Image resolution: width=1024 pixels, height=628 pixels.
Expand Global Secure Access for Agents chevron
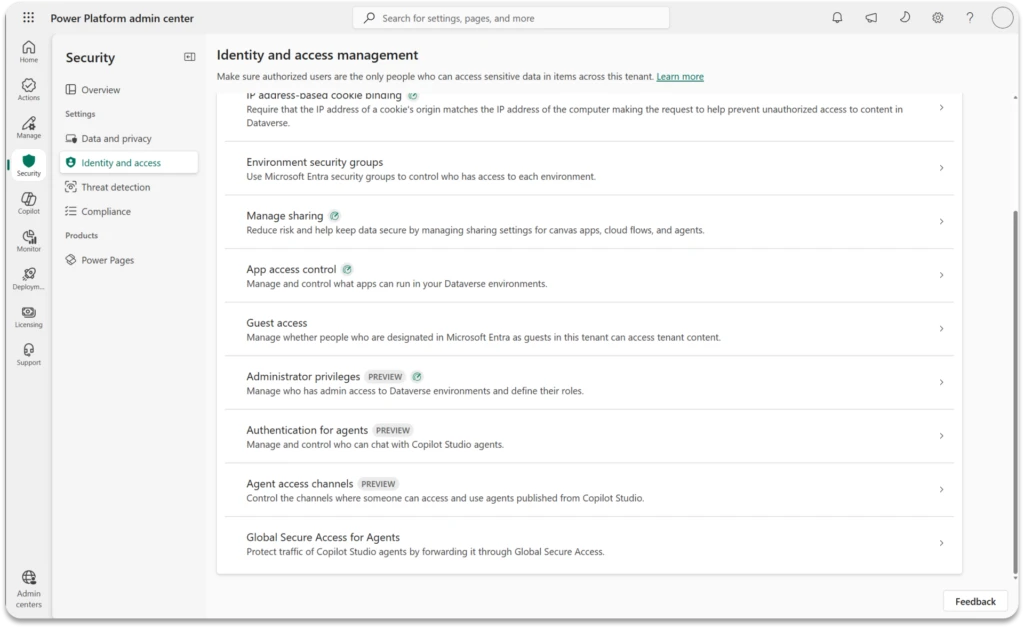click(941, 542)
